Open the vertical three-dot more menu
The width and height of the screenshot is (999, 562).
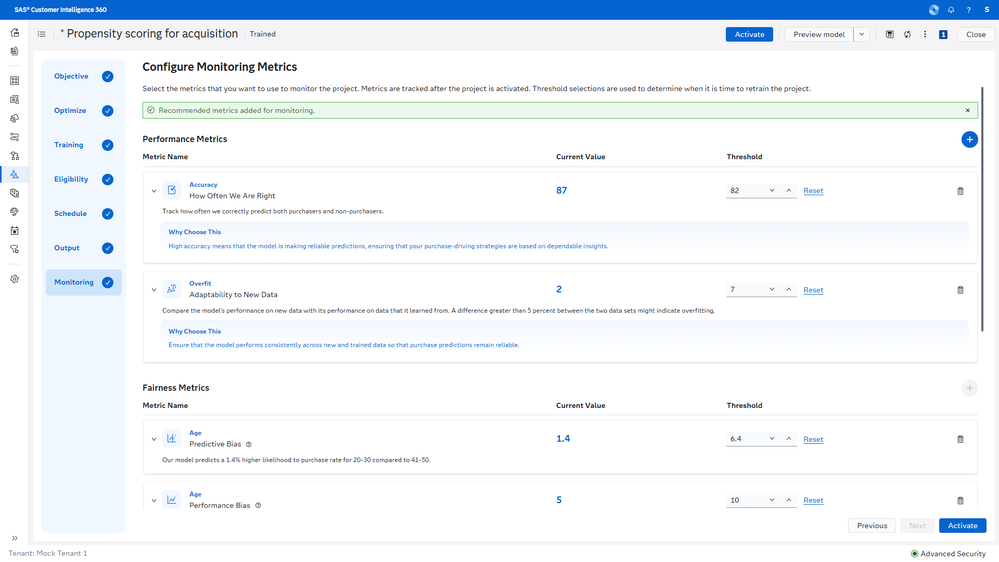[925, 34]
